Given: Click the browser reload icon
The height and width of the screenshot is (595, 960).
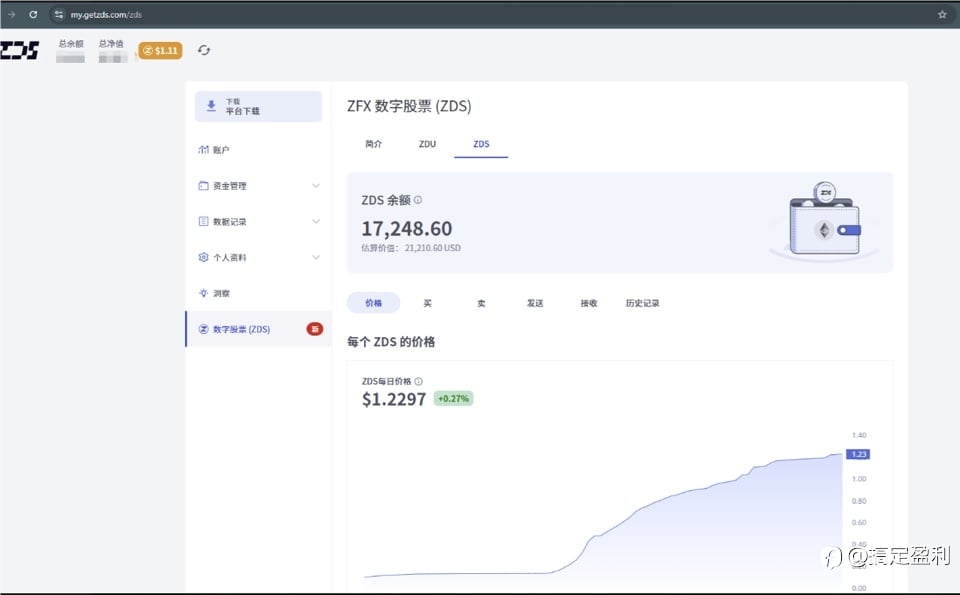Looking at the screenshot, I should (33, 14).
